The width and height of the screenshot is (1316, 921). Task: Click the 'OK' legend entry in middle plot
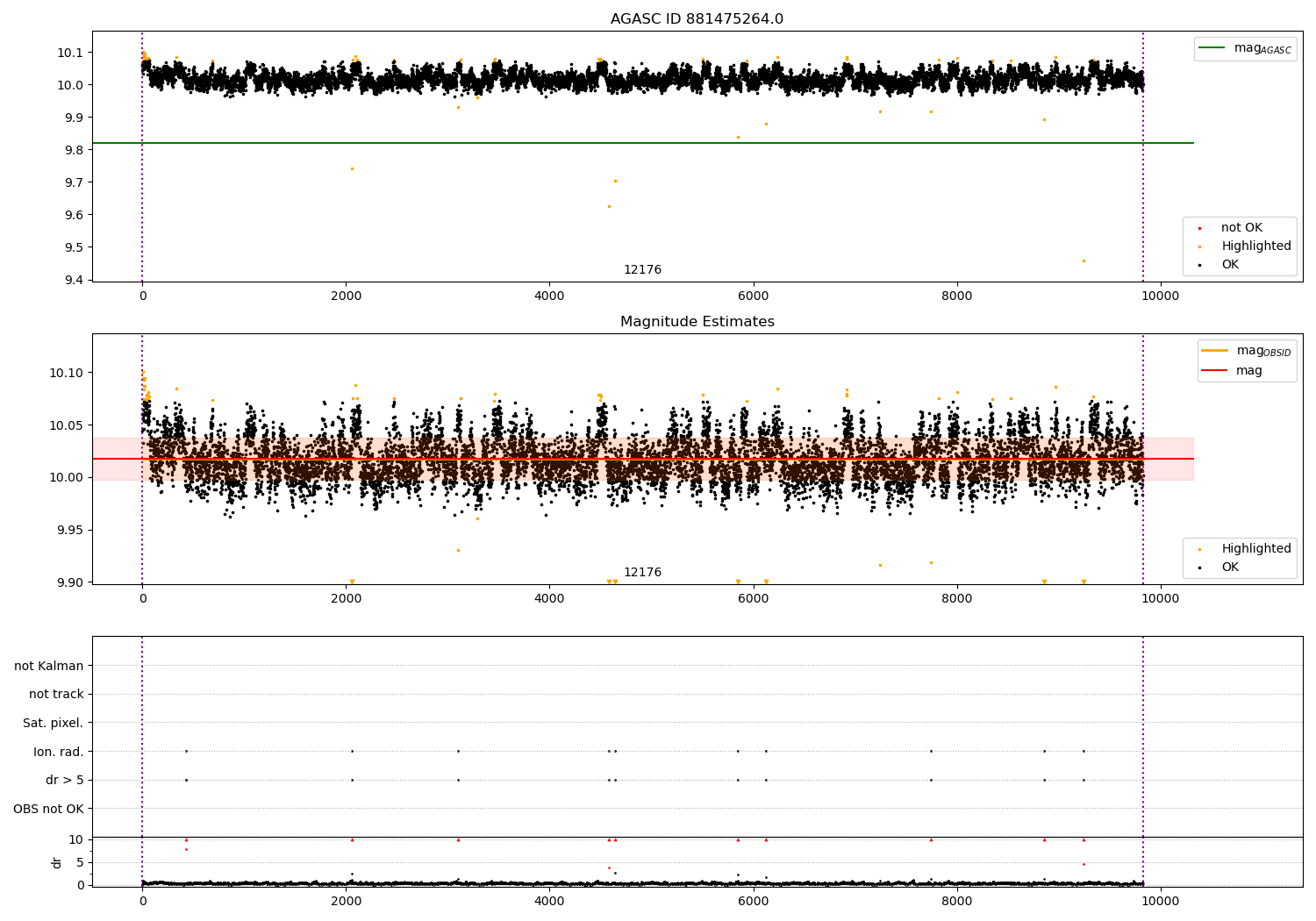[1230, 568]
